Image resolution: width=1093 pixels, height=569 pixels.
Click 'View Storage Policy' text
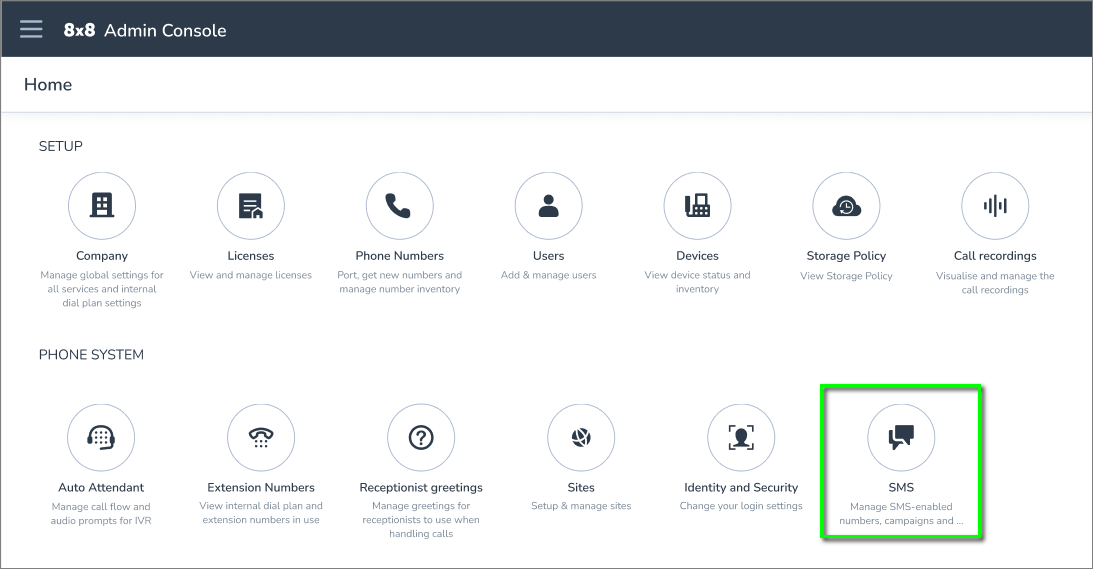846,276
